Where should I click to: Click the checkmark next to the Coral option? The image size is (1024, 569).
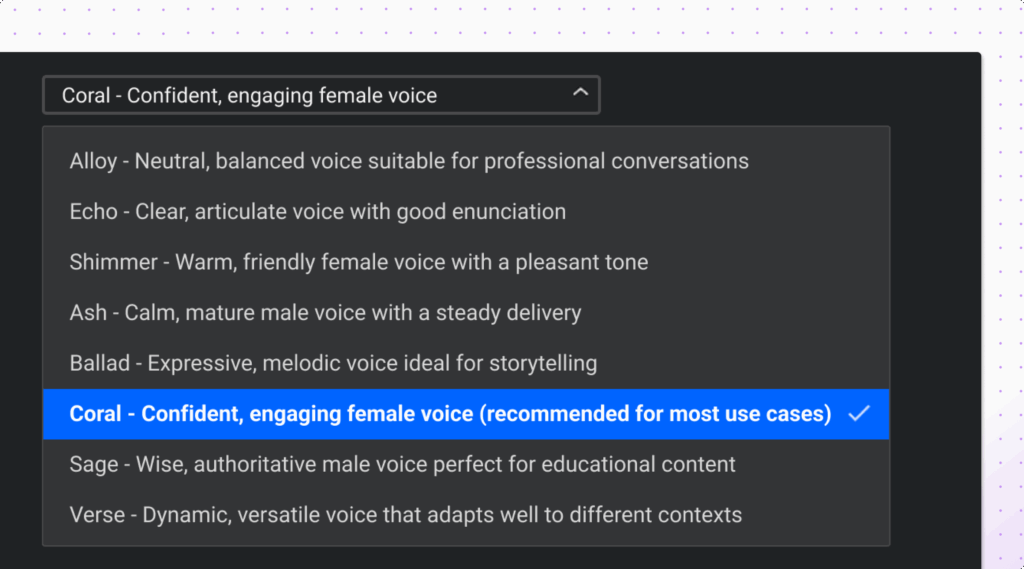(858, 414)
